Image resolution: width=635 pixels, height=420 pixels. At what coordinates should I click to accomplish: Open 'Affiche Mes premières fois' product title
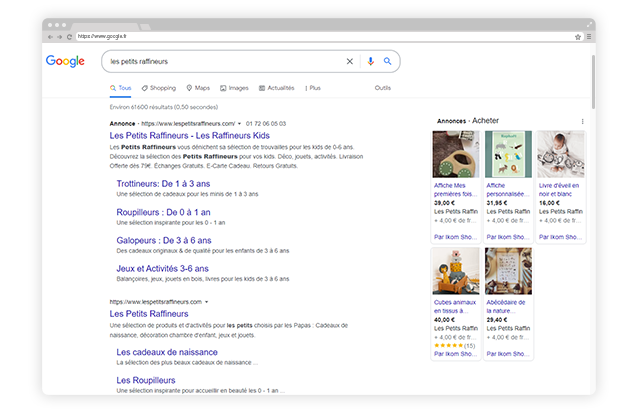tap(455, 190)
